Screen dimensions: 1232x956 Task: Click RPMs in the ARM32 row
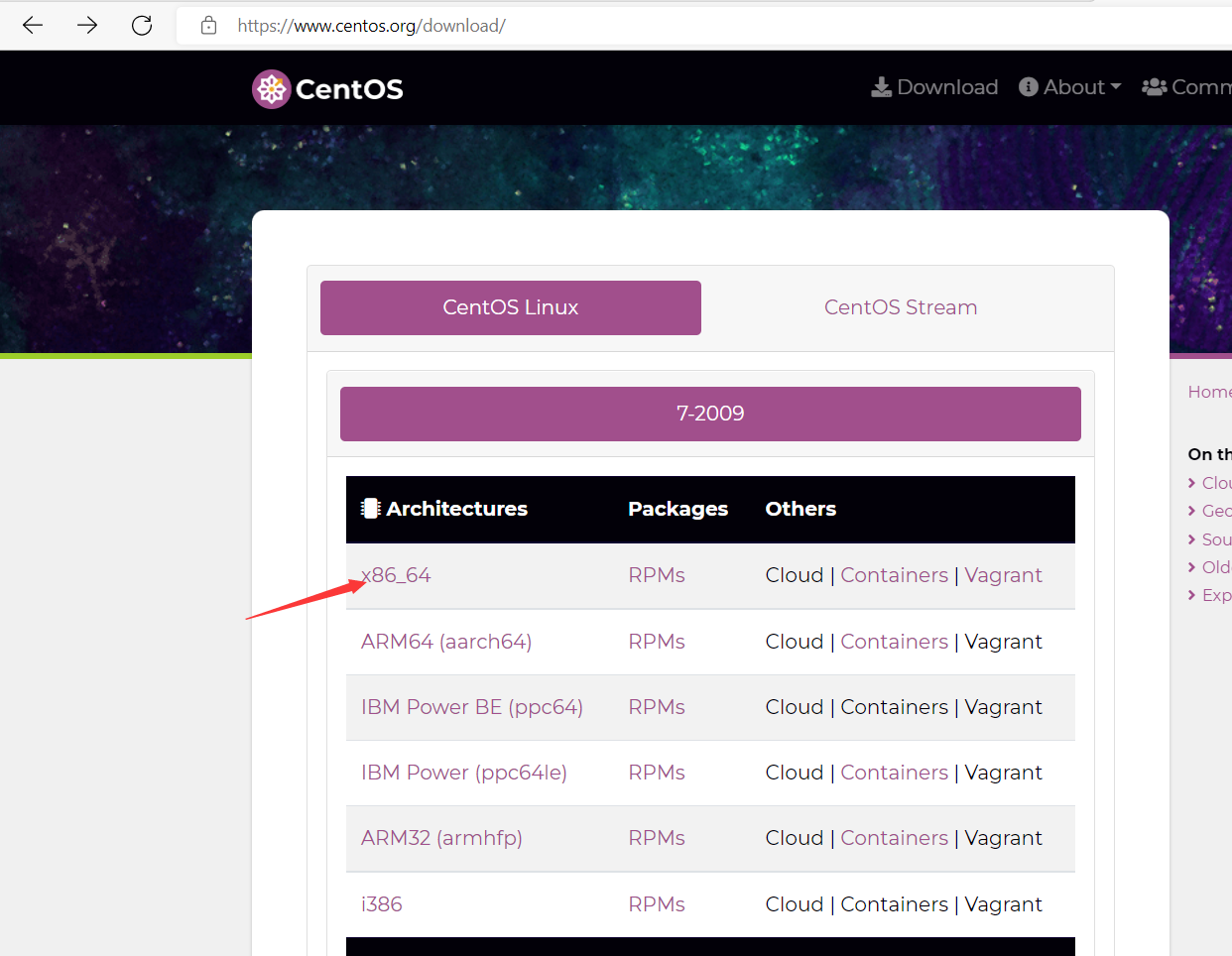[x=657, y=838]
